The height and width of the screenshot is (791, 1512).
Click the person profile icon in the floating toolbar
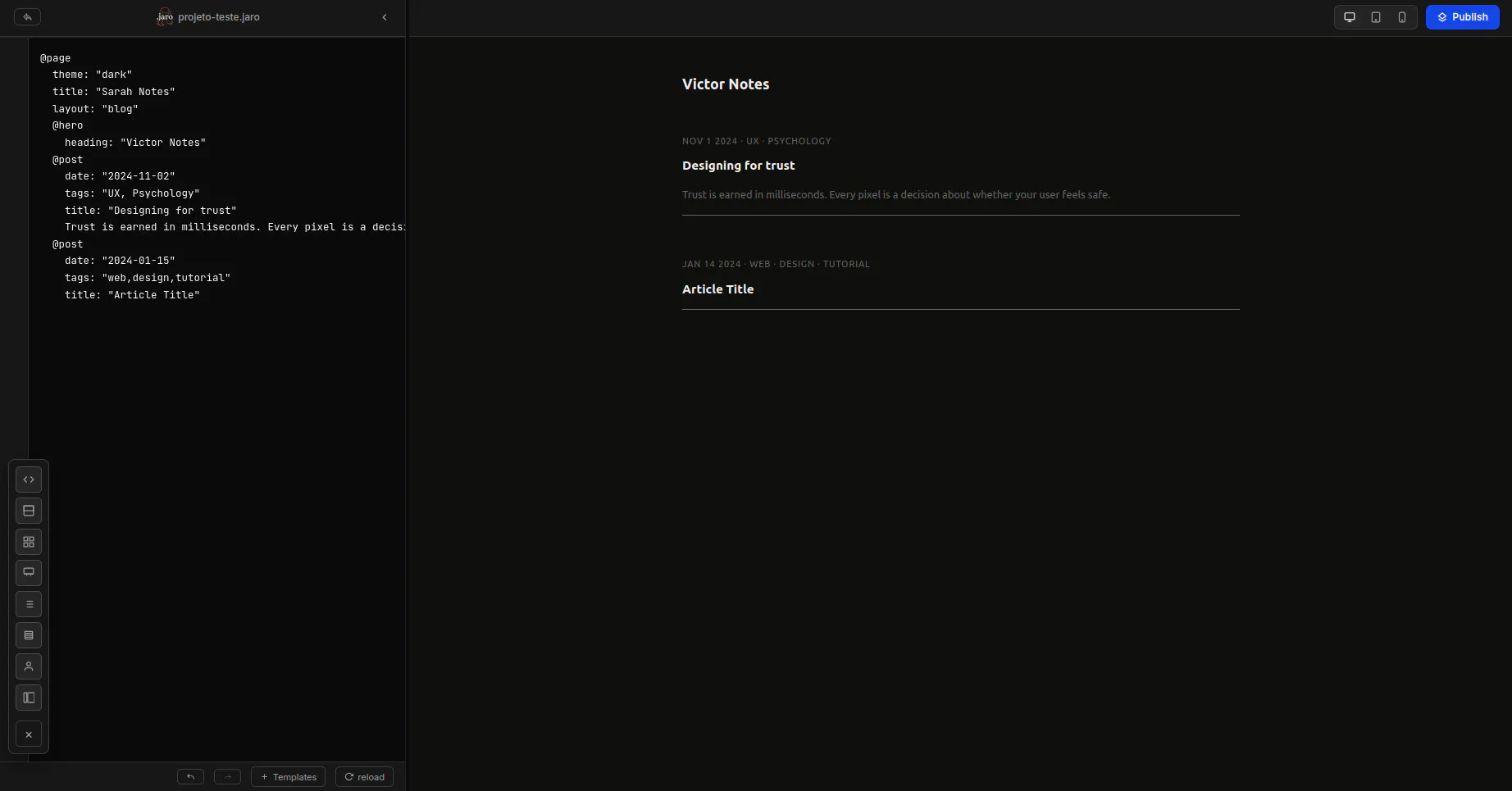pos(29,666)
